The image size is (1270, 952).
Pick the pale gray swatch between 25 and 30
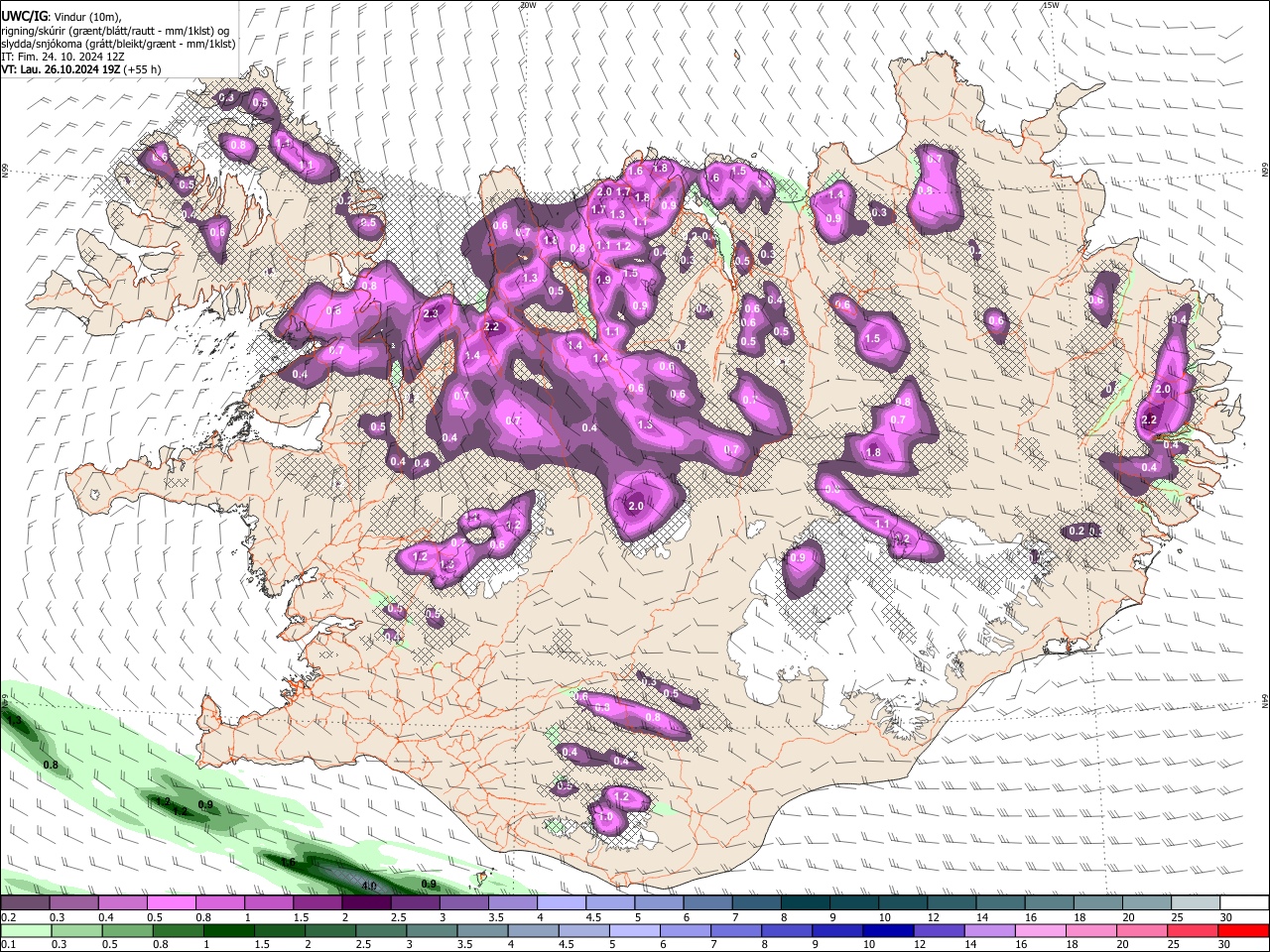click(x=1195, y=903)
